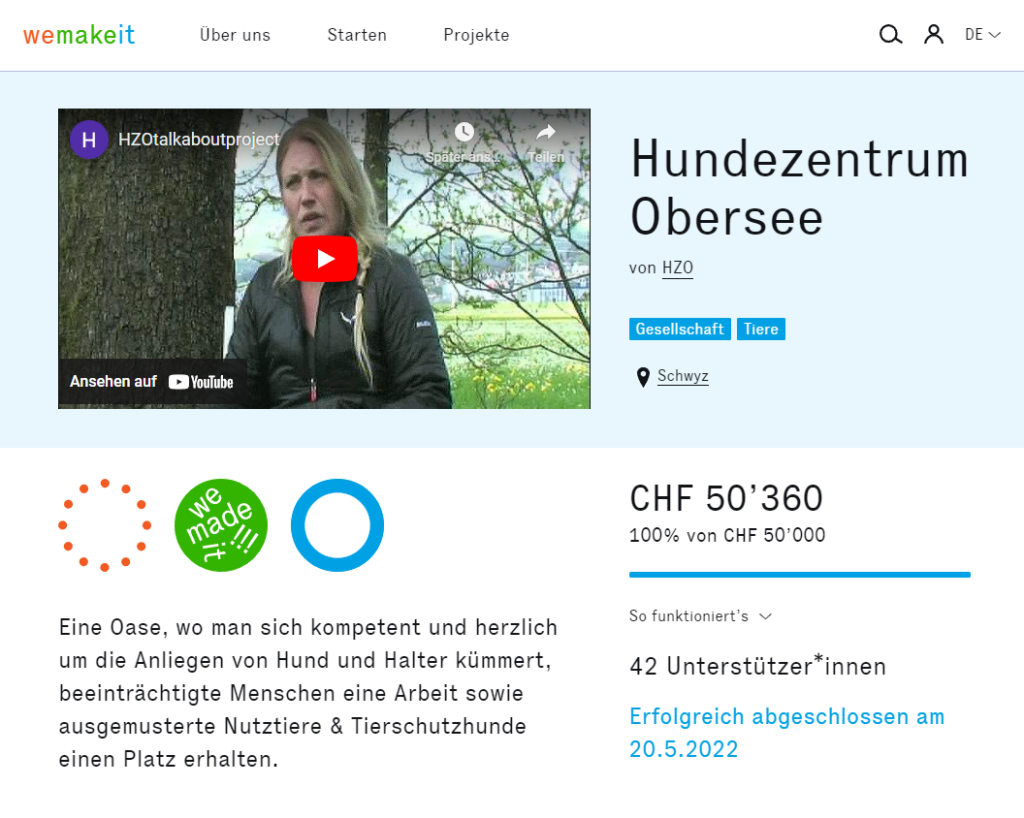This screenshot has height=818, width=1024.
Task: Click the Schwyz location pin icon
Action: point(643,377)
